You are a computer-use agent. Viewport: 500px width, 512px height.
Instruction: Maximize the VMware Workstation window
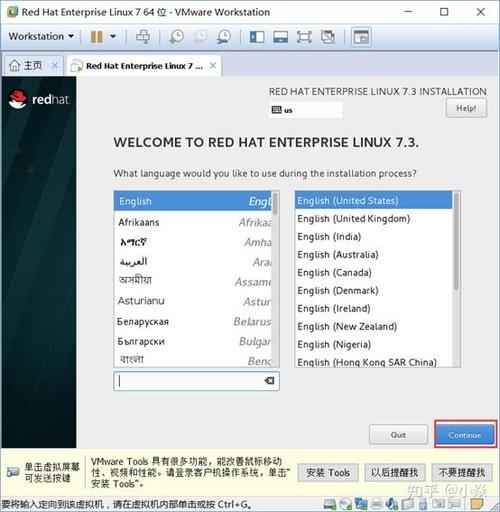pyautogui.click(x=444, y=12)
